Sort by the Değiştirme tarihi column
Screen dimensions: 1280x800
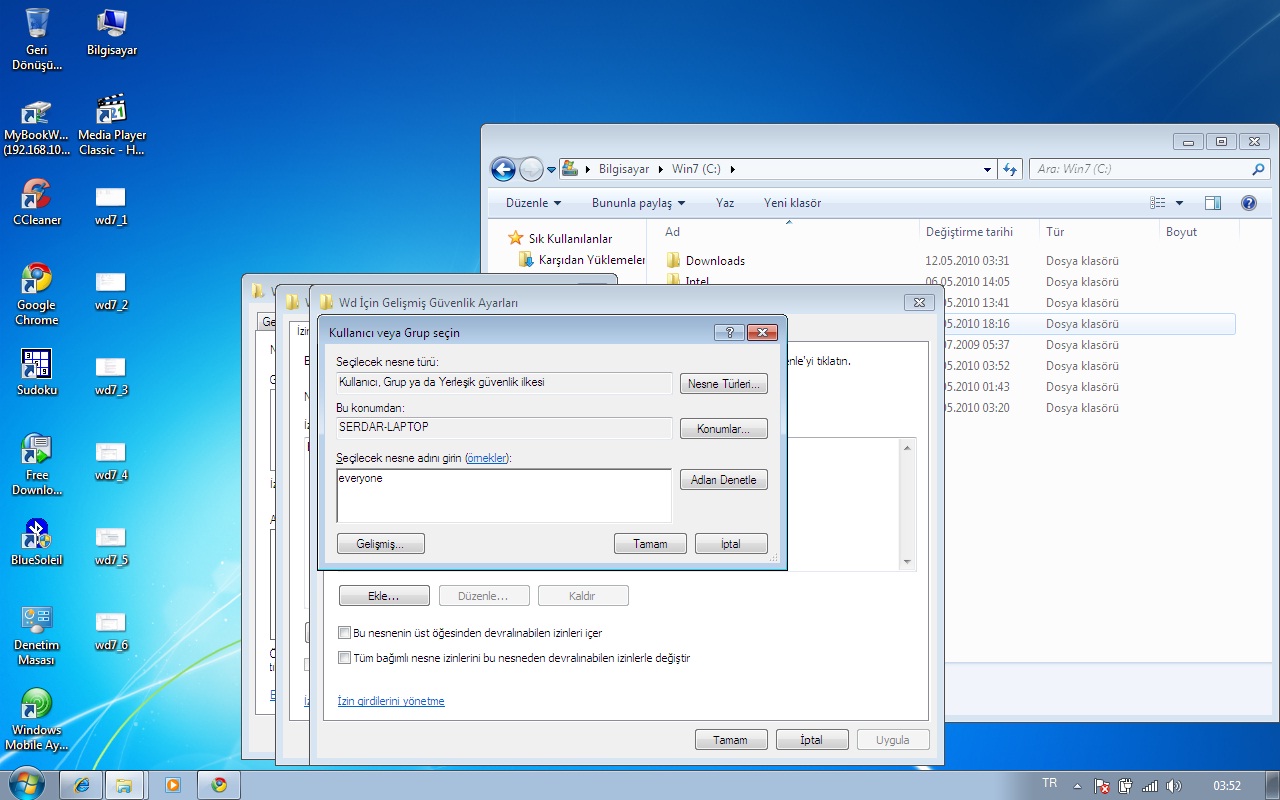[969, 232]
